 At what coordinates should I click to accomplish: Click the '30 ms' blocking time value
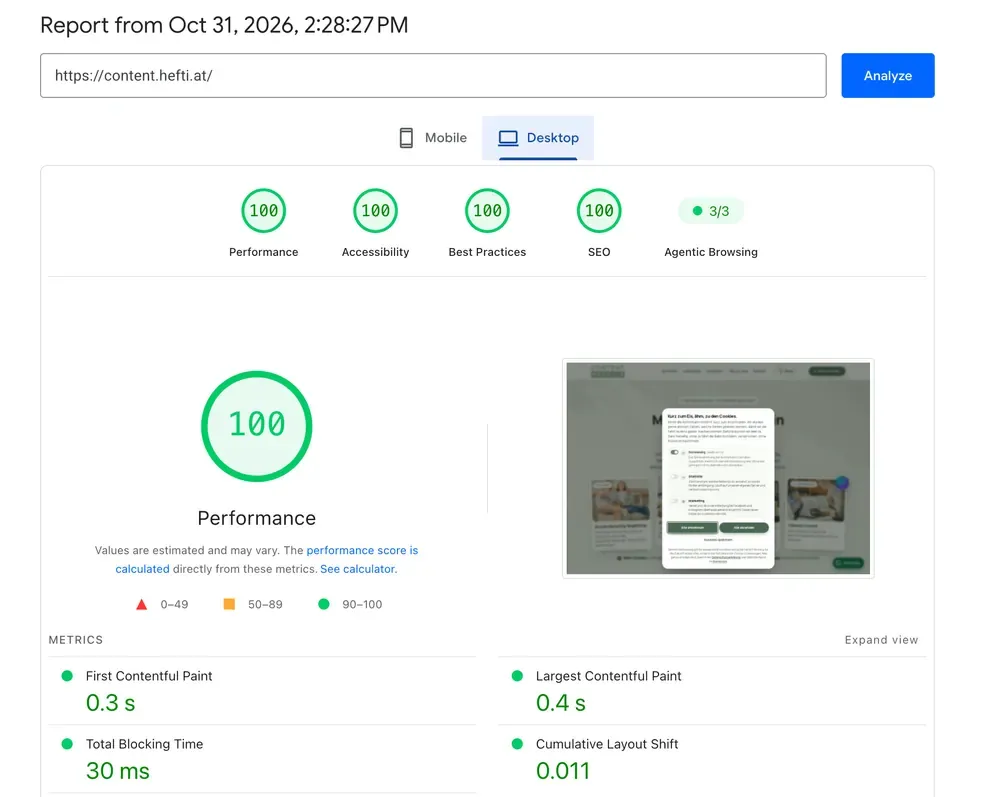[x=117, y=771]
